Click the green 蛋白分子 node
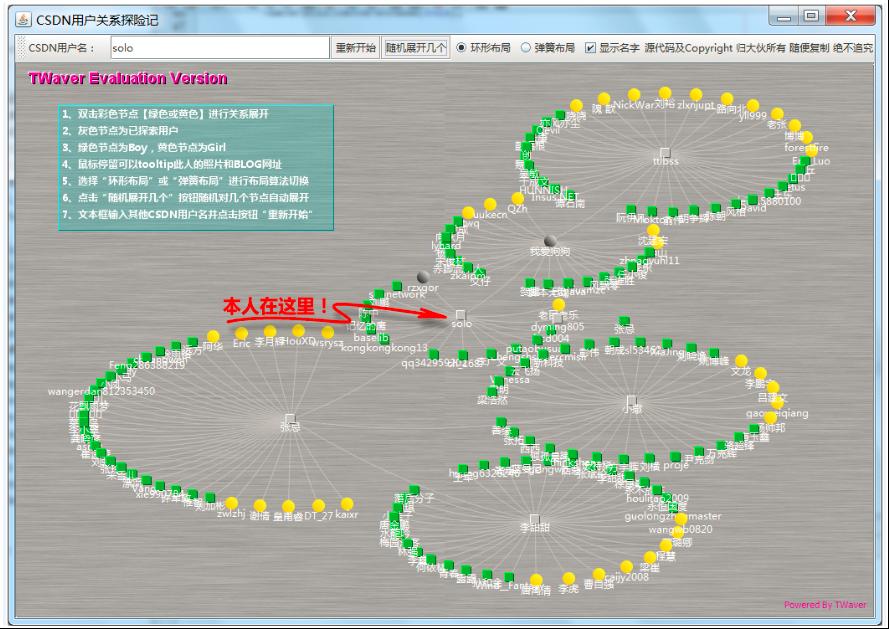Viewport: 889px width, 629px height. tap(414, 490)
